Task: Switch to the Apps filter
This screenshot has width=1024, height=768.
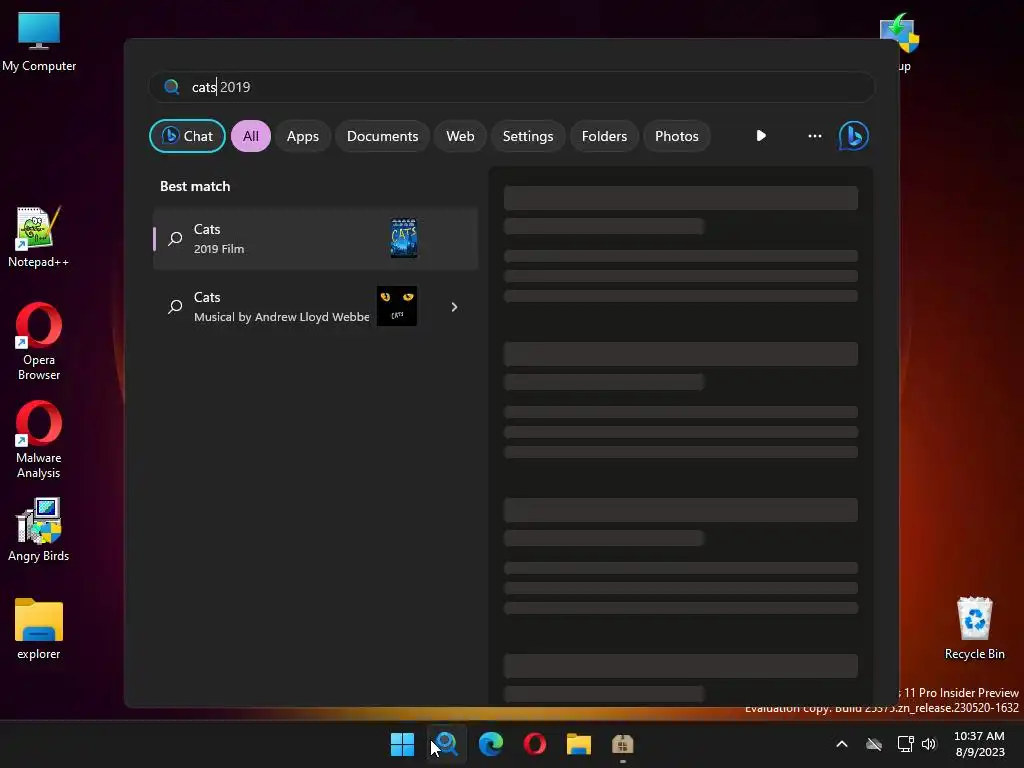Action: [x=302, y=136]
